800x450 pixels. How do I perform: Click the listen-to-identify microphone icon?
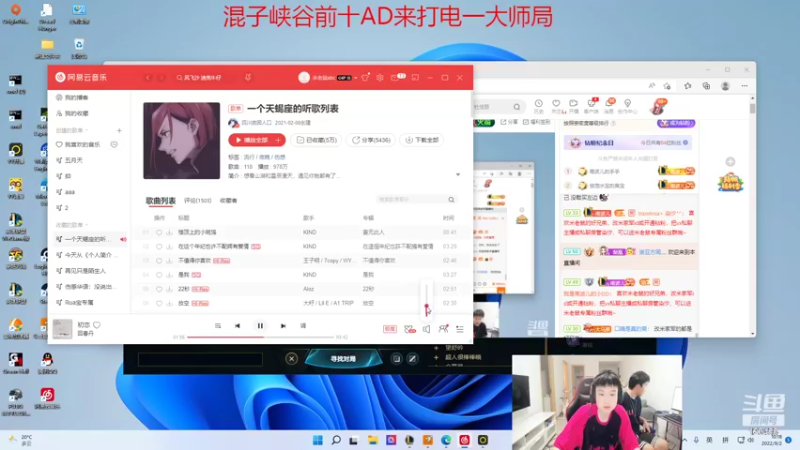(248, 78)
